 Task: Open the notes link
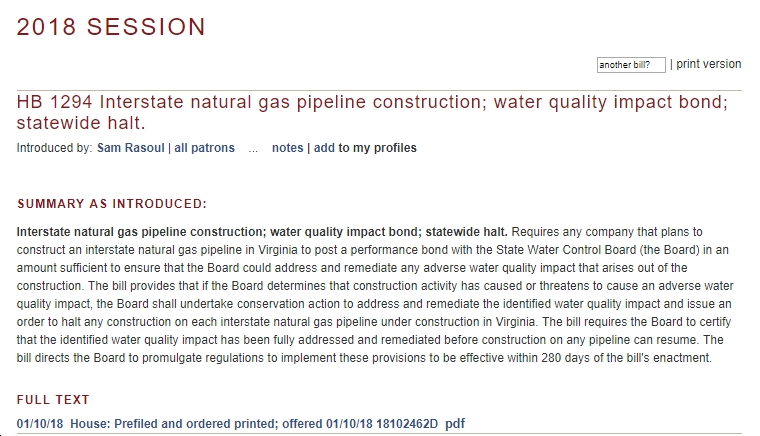(x=287, y=148)
